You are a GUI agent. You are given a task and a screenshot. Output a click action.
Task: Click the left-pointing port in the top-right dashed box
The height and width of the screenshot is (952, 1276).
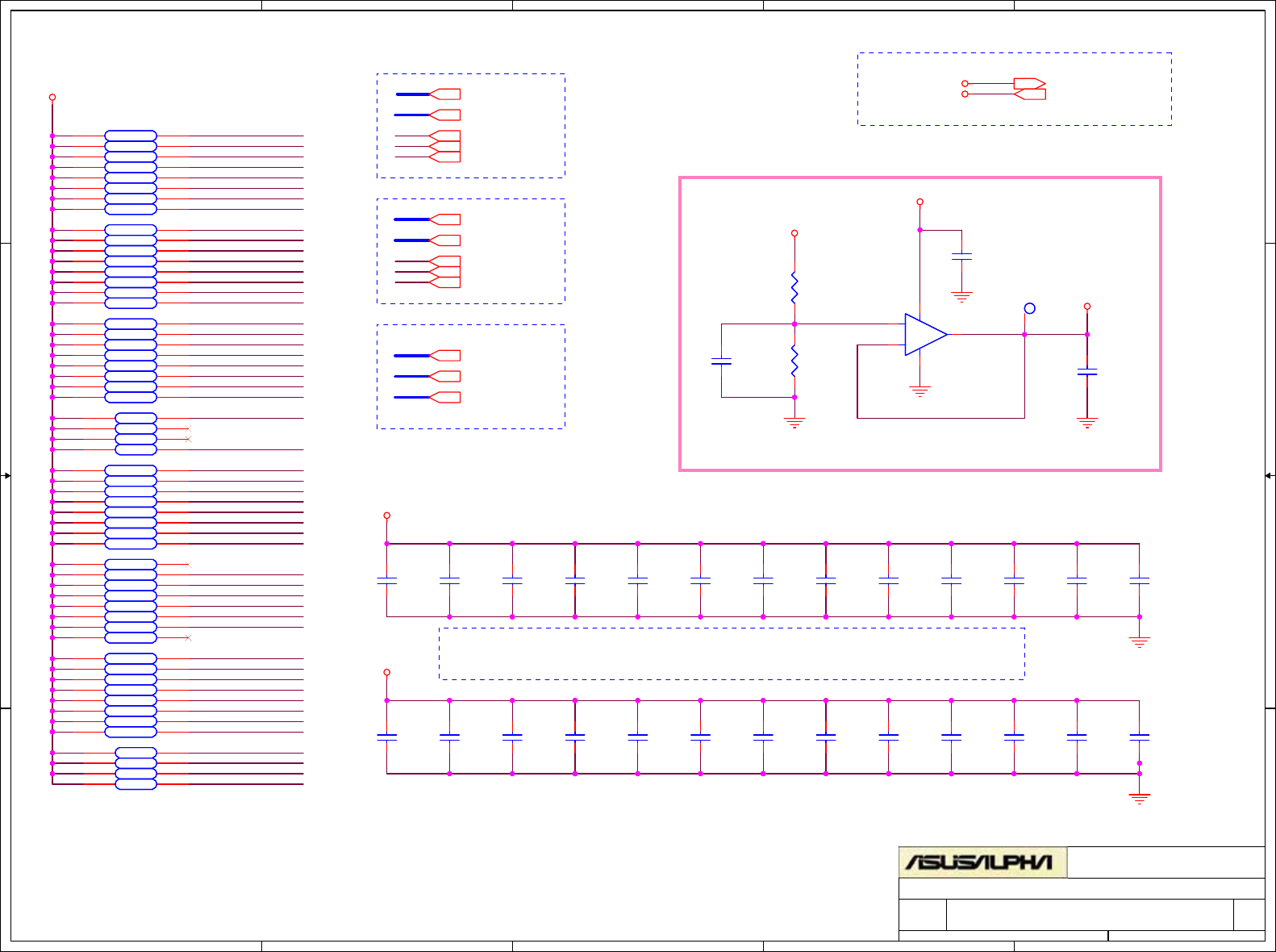[1029, 94]
